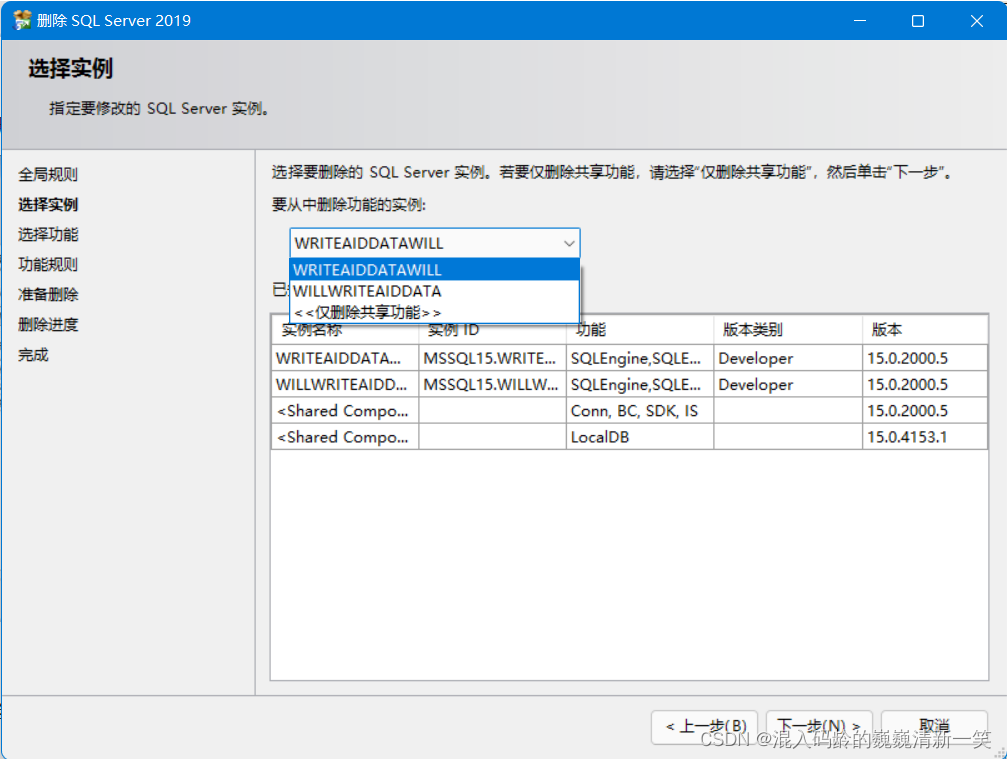
Task: Minimize the 删除 SQL Server 2019 window
Action: coord(860,21)
